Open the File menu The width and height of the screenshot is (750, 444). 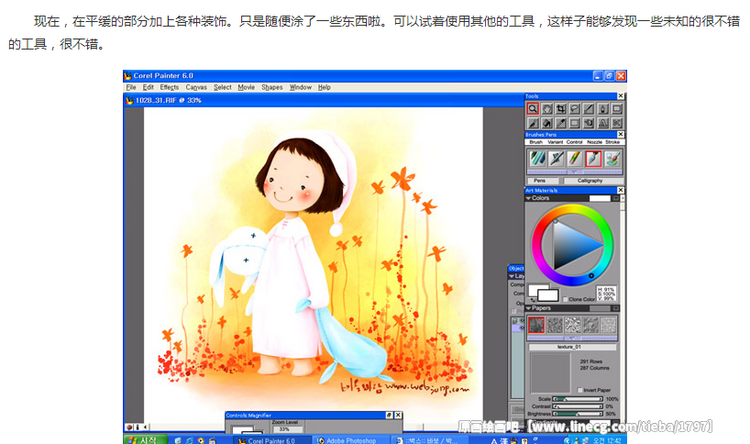pyautogui.click(x=131, y=87)
